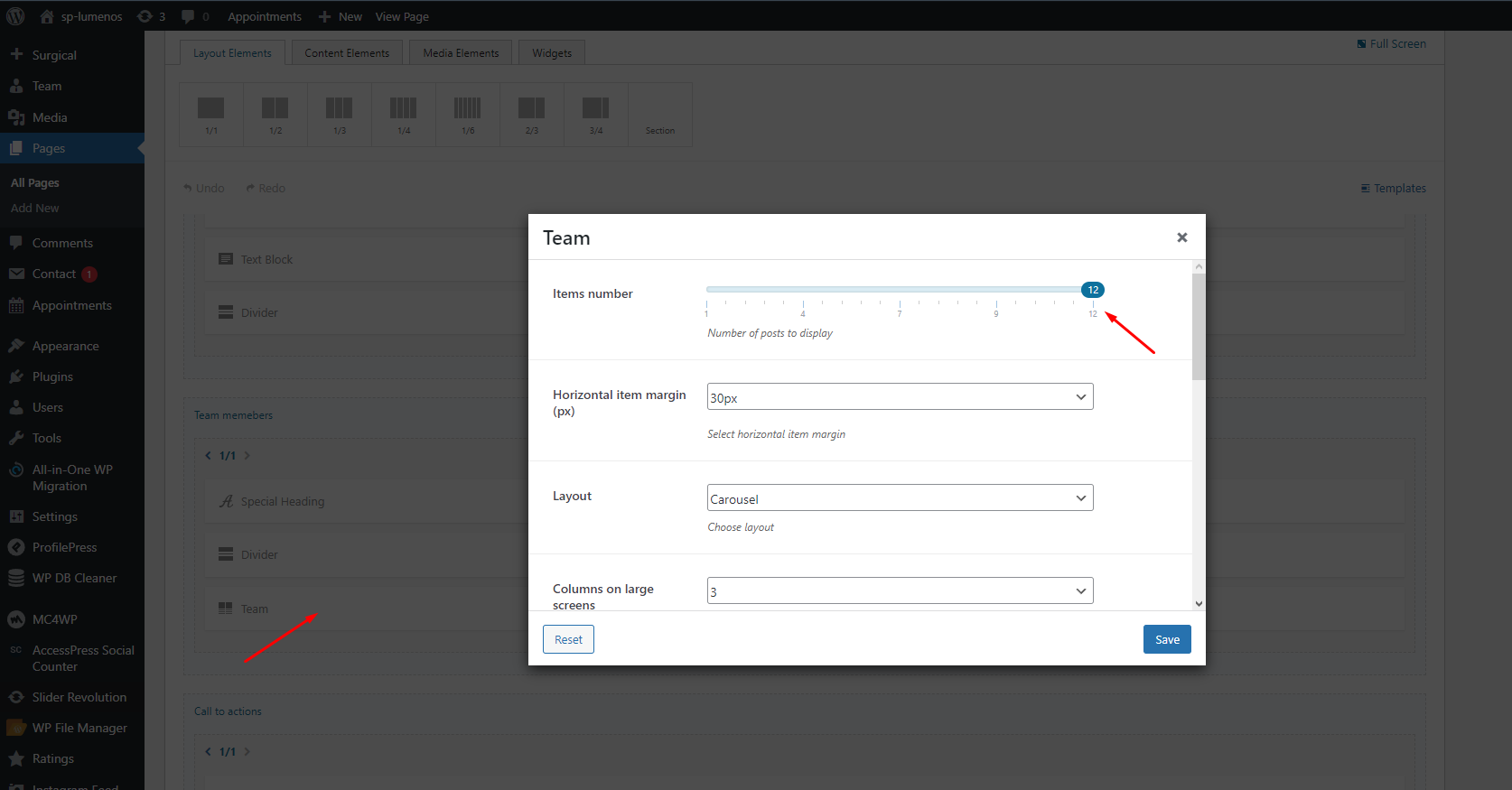The width and height of the screenshot is (1512, 790).
Task: Click the Team dialog scrollbar thumb
Action: point(1199,326)
